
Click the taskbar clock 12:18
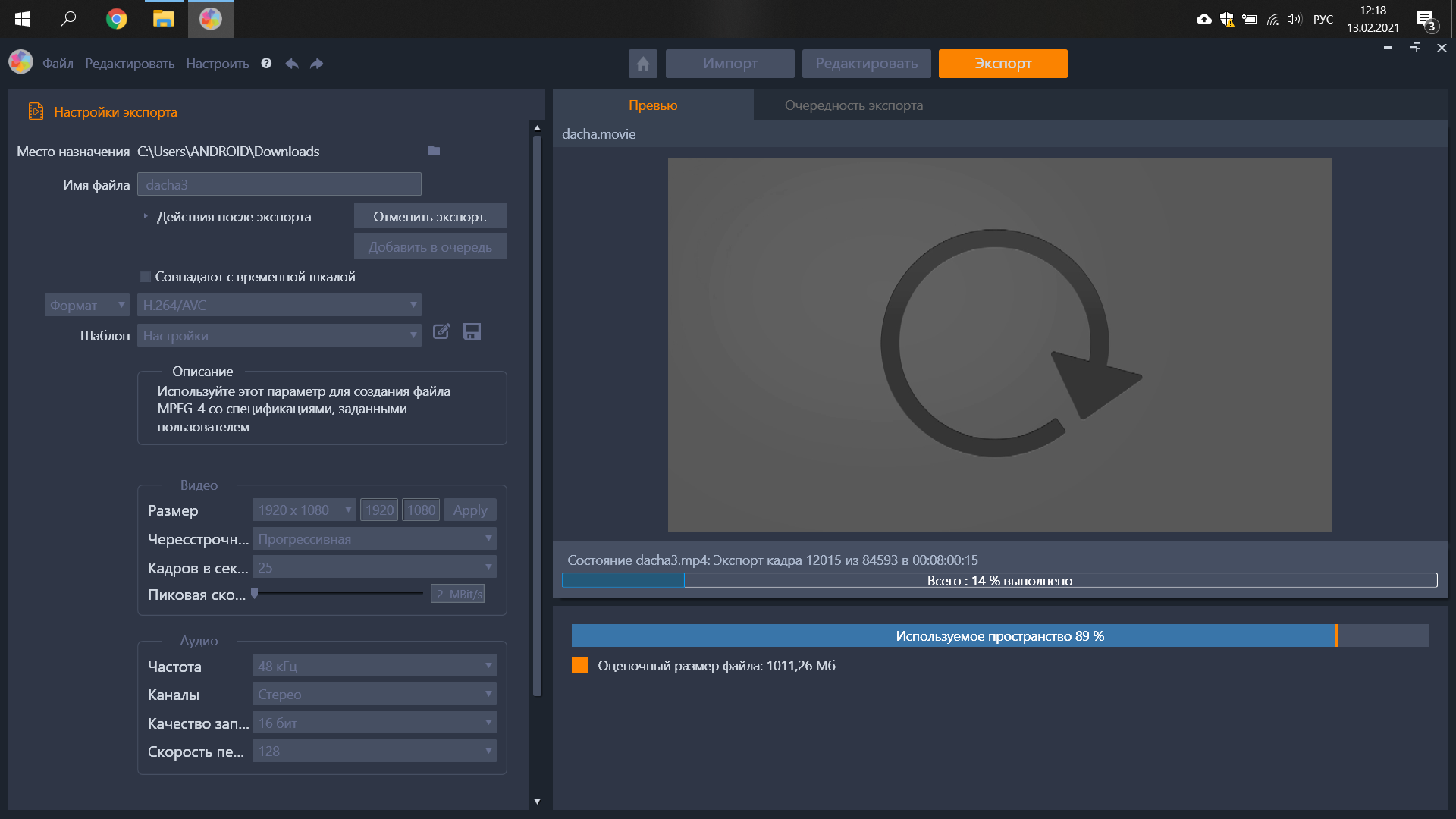1373,19
